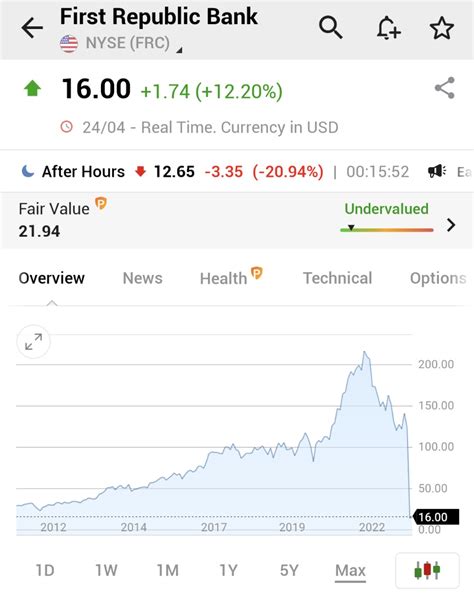Screen dimensions: 474x608
Task: Select the 5Y chart range
Action: coord(289,570)
